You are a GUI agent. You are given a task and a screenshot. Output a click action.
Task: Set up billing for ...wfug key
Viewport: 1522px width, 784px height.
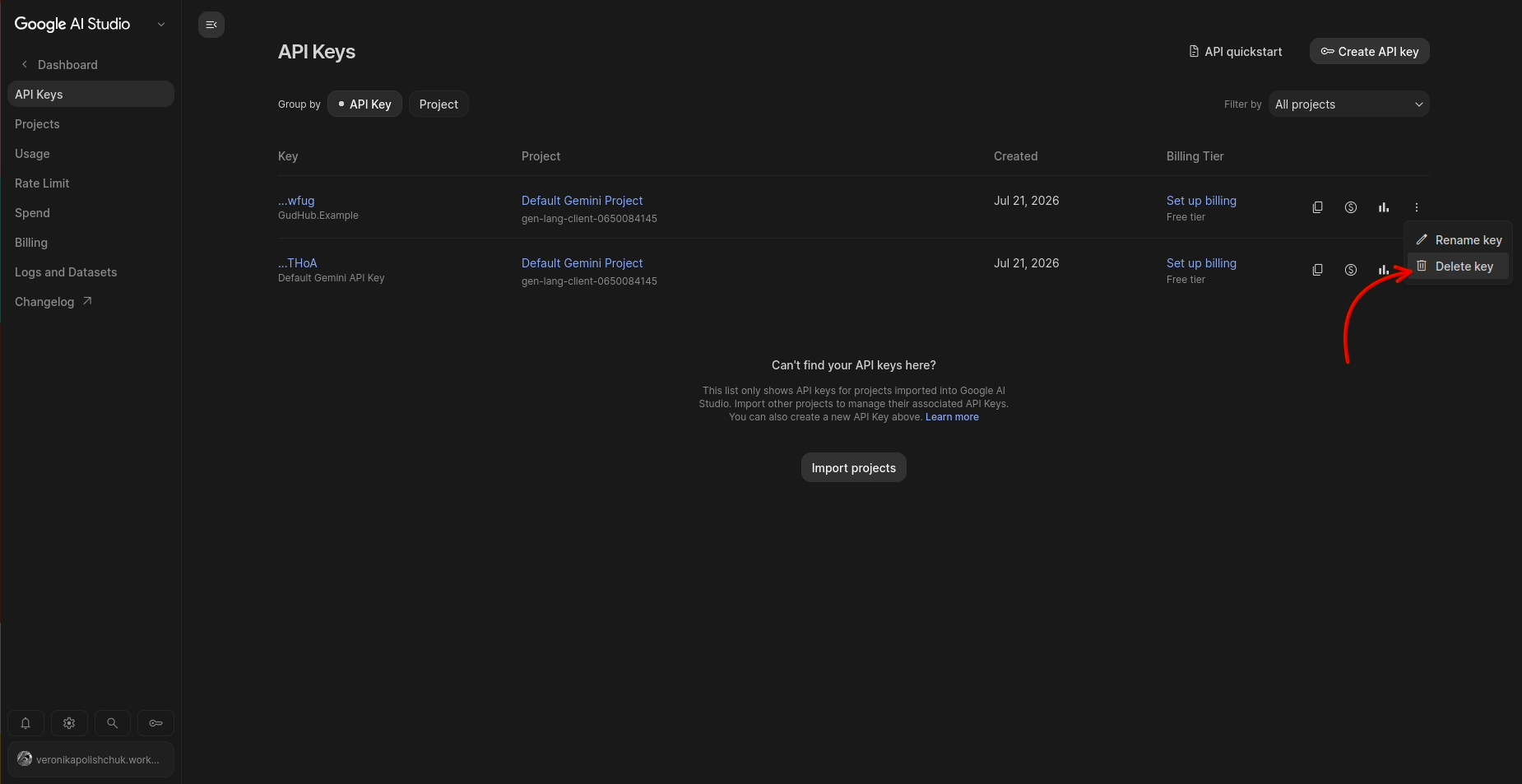click(1201, 201)
